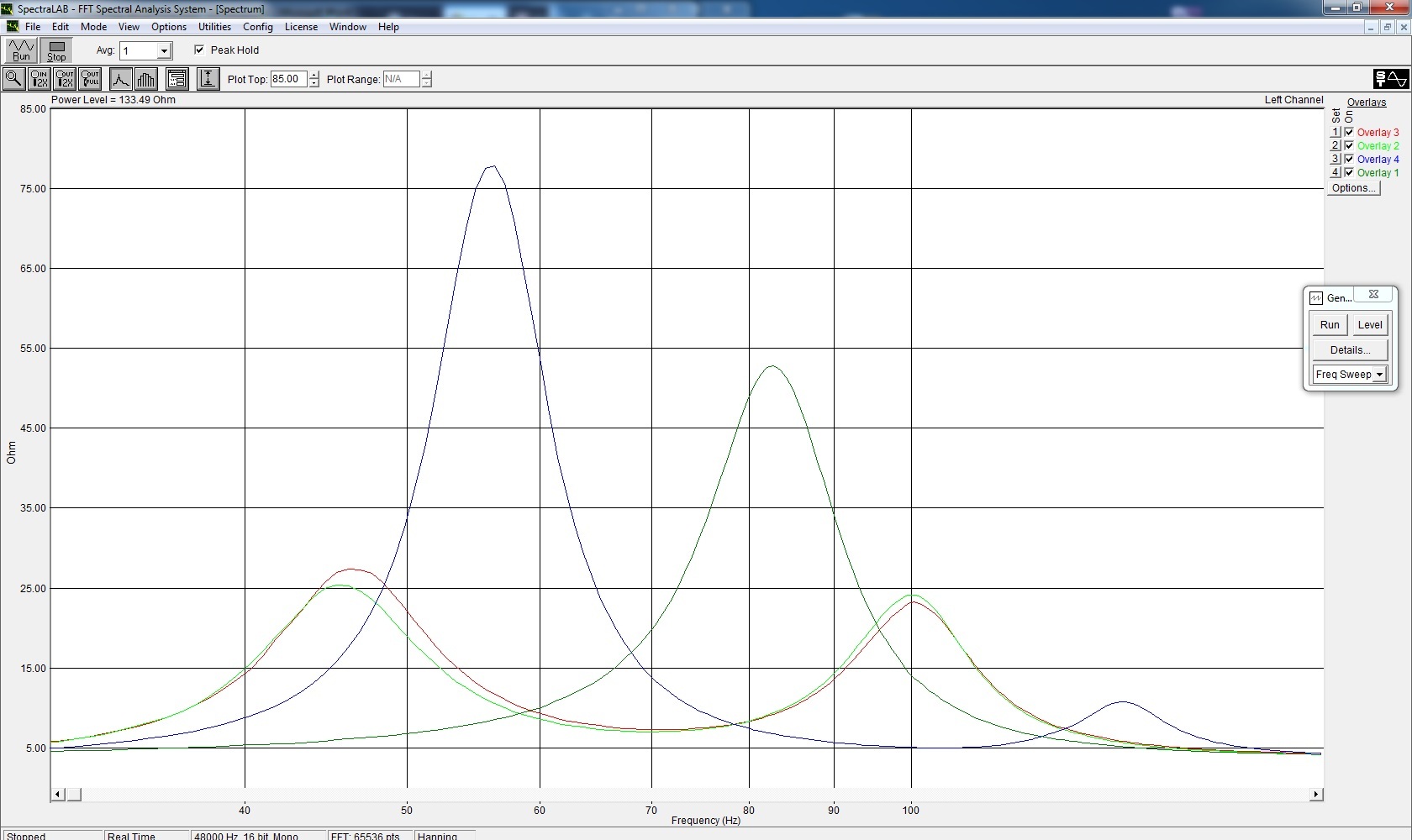The height and width of the screenshot is (840, 1412).
Task: Click Run in the generator window
Action: (x=1330, y=325)
